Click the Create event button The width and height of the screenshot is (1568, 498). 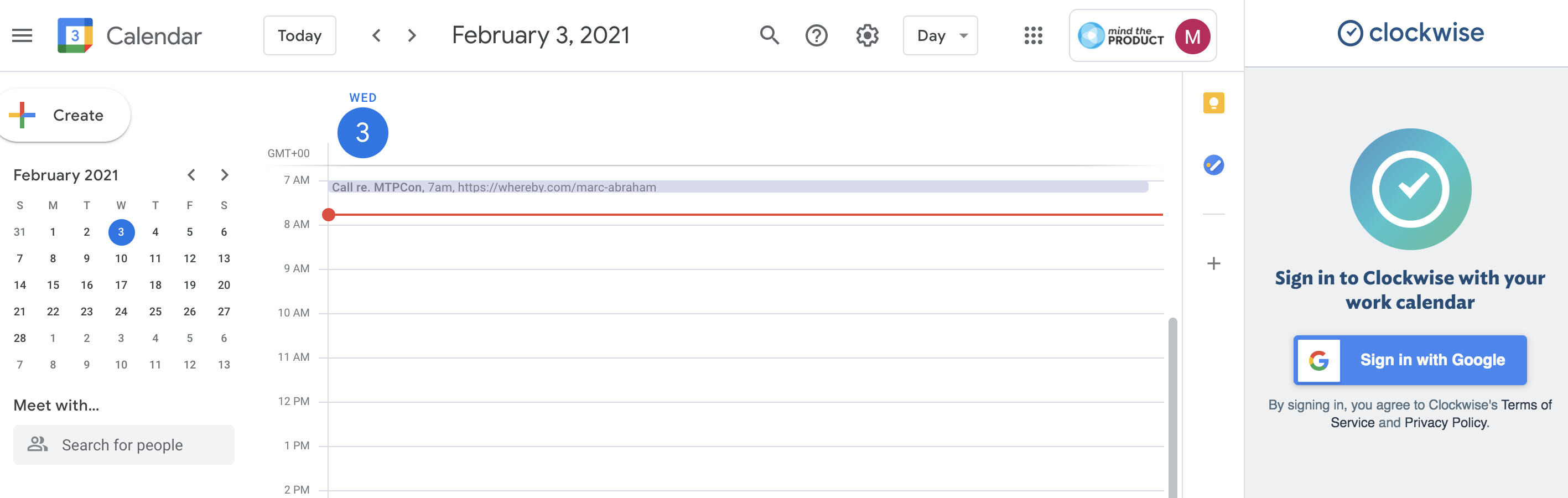click(x=65, y=116)
